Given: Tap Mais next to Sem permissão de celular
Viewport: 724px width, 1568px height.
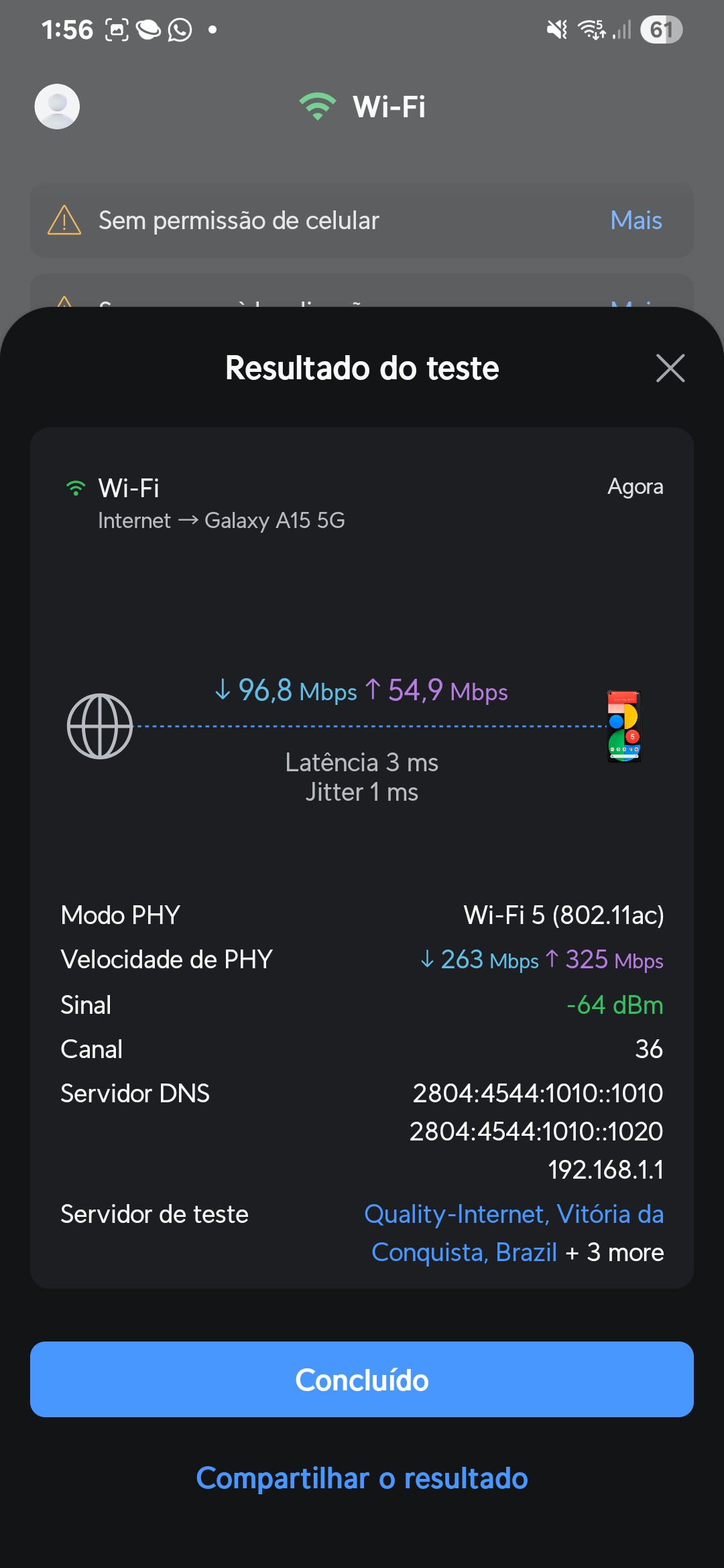Looking at the screenshot, I should 636,220.
